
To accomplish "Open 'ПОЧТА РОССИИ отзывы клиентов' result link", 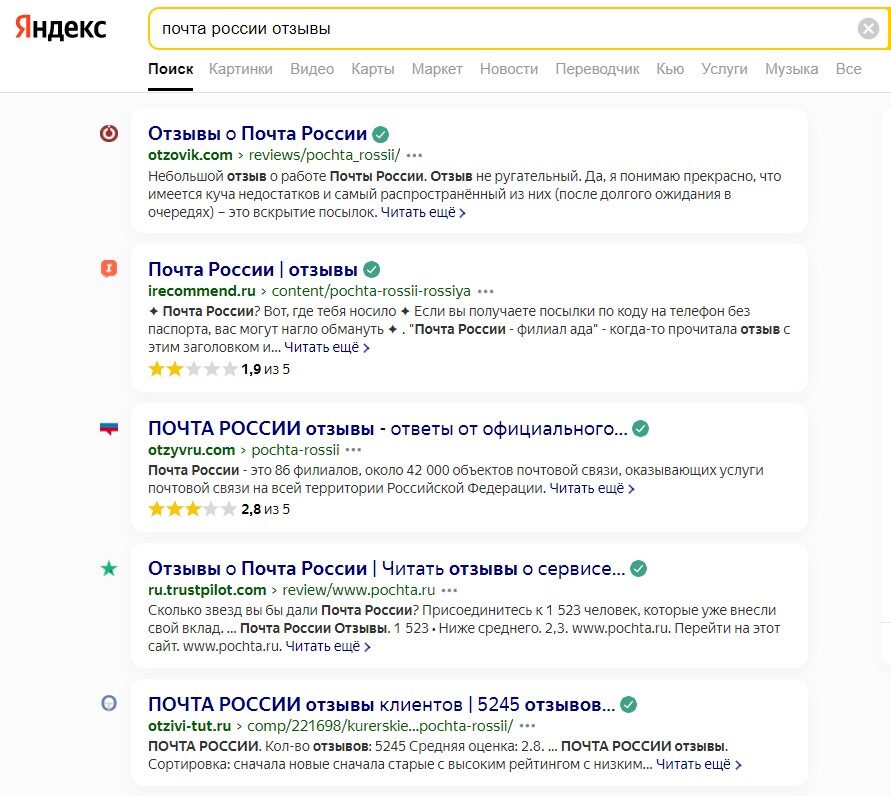I will (380, 703).
